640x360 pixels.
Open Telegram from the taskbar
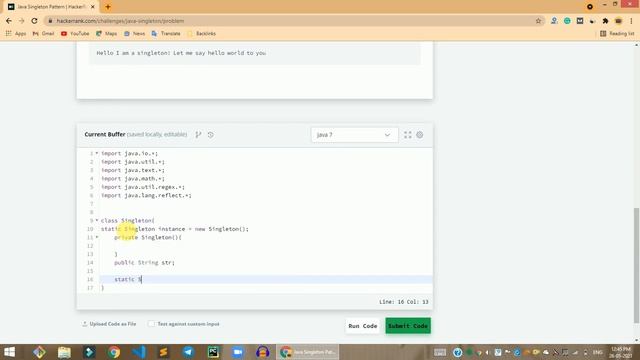tap(188, 352)
